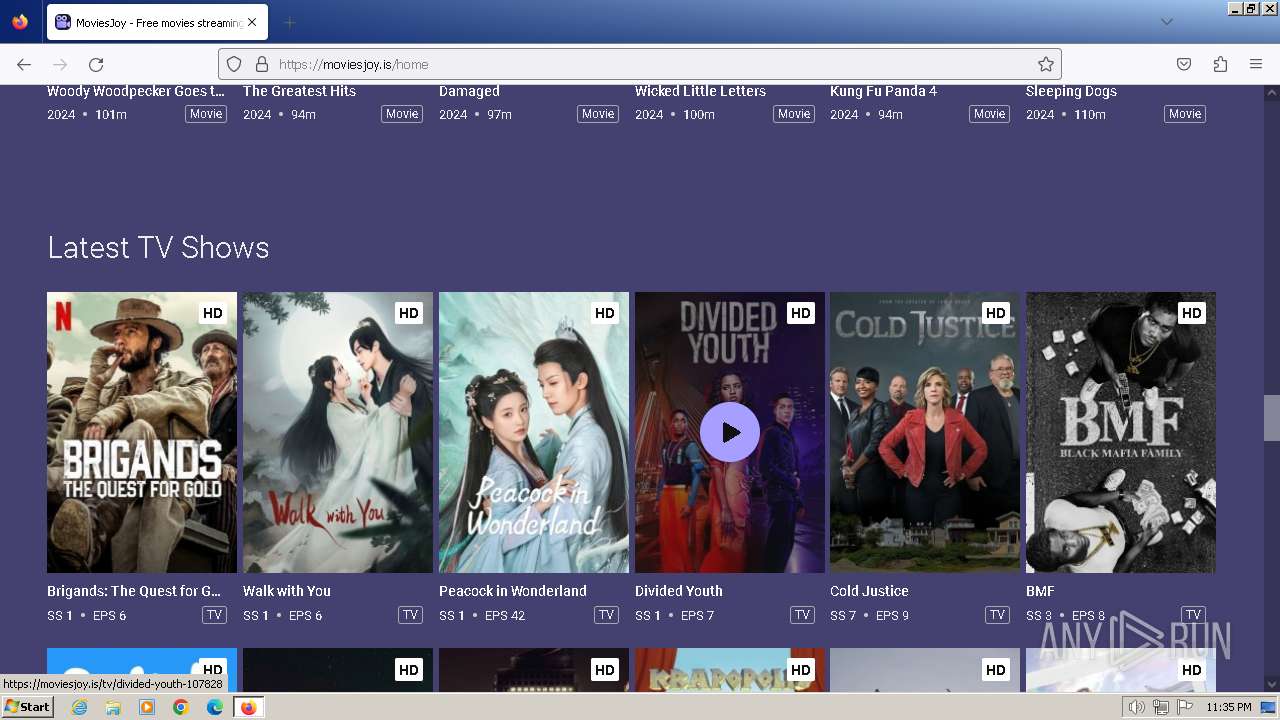Image resolution: width=1280 pixels, height=720 pixels.
Task: Open Walk with You title link
Action: pyautogui.click(x=287, y=591)
